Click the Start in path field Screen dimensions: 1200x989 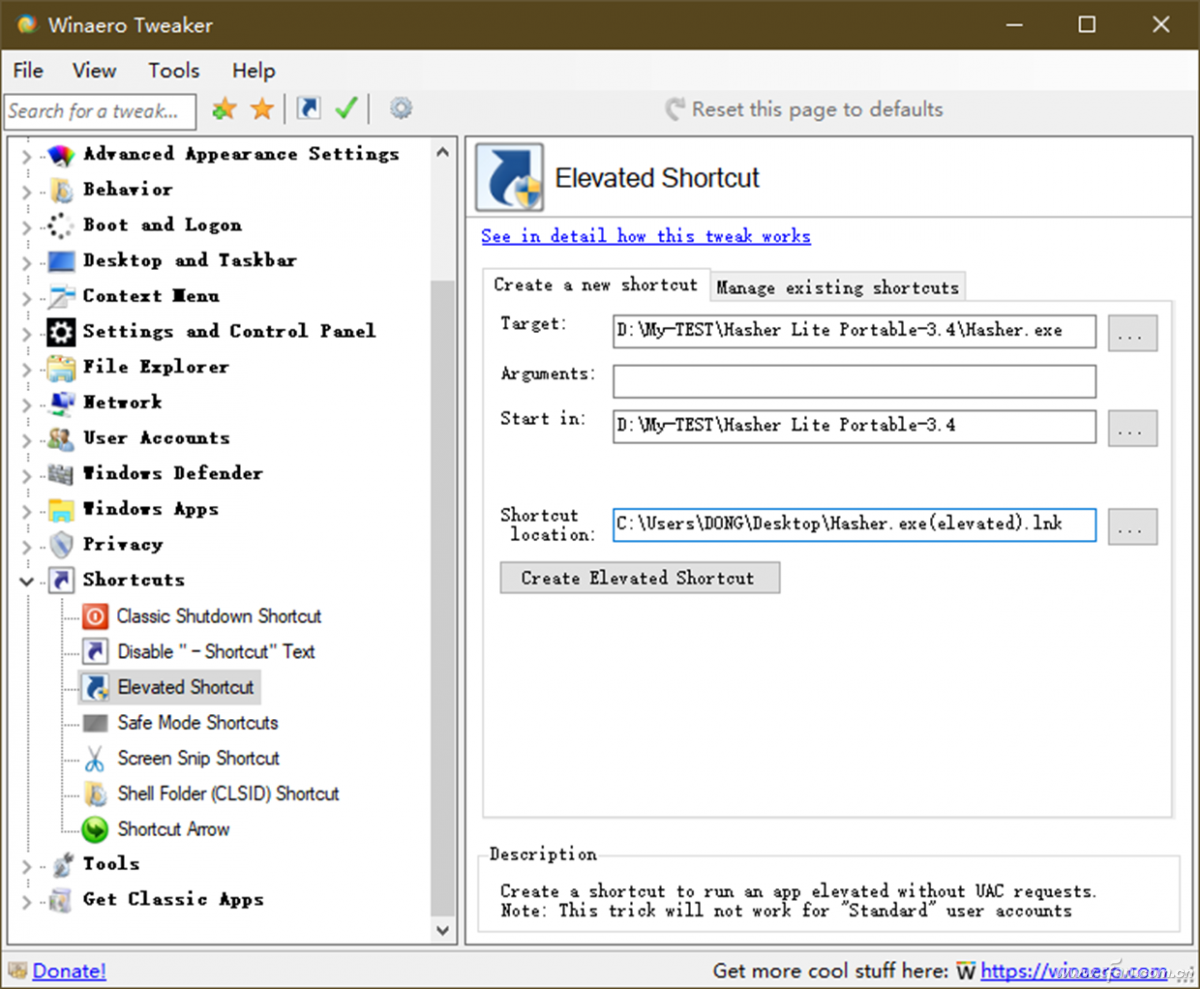[854, 426]
